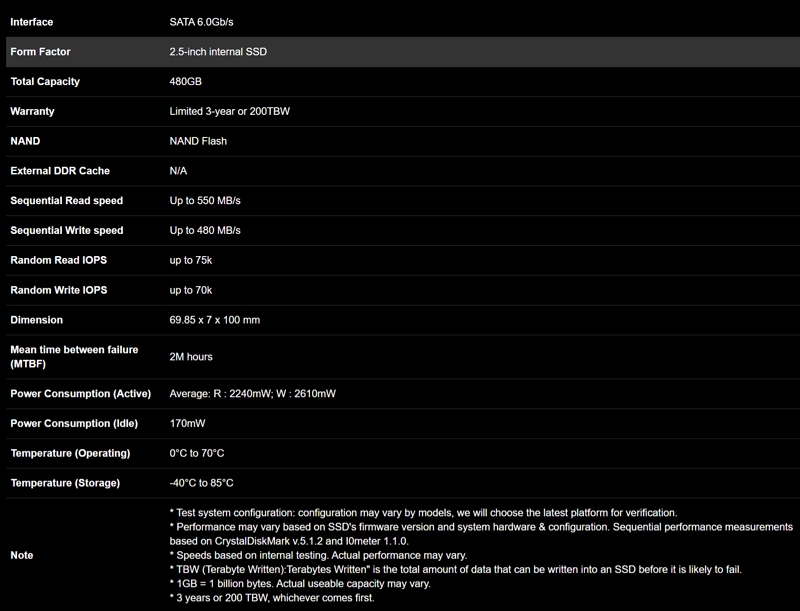Click the 170mW idle power value

(x=187, y=424)
